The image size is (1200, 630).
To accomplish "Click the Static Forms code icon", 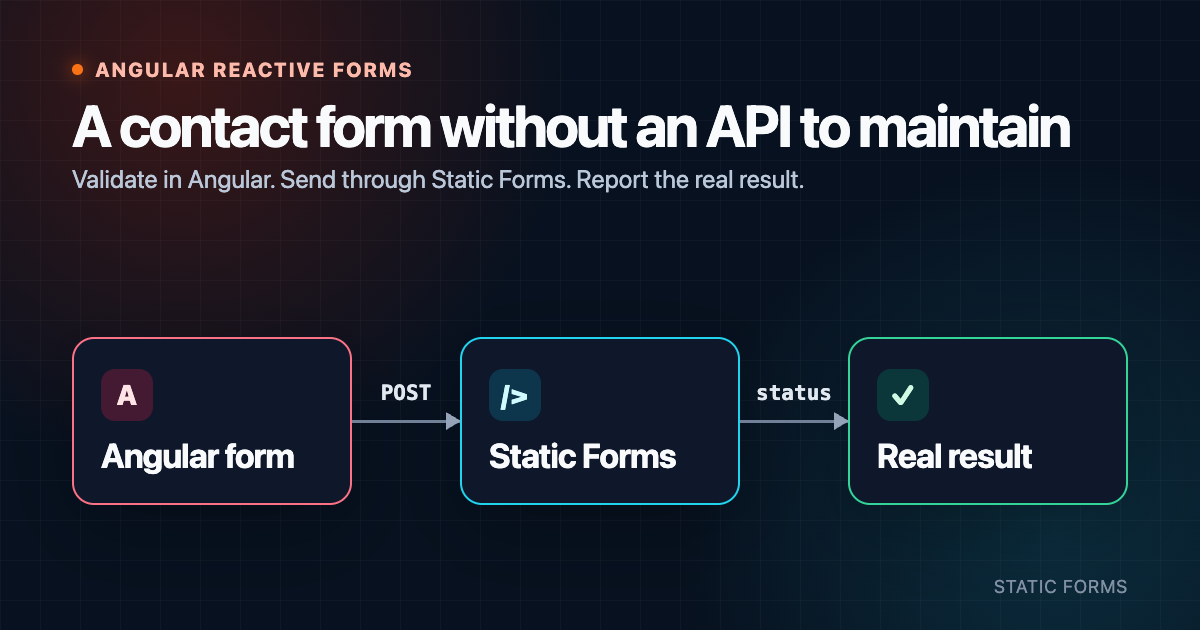I will coord(515,395).
